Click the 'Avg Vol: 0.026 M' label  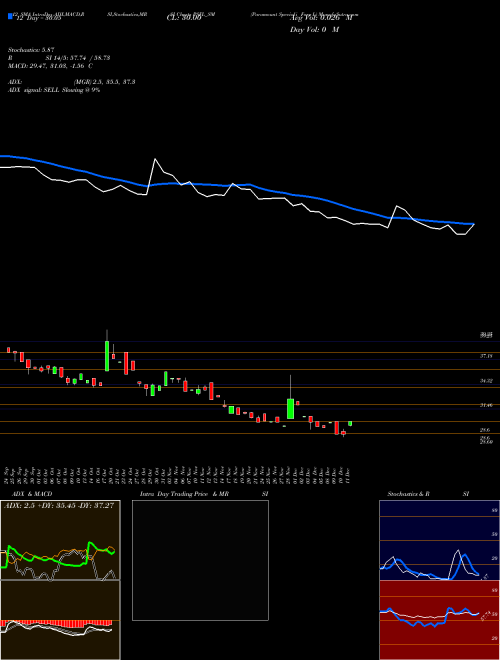tap(321, 18)
